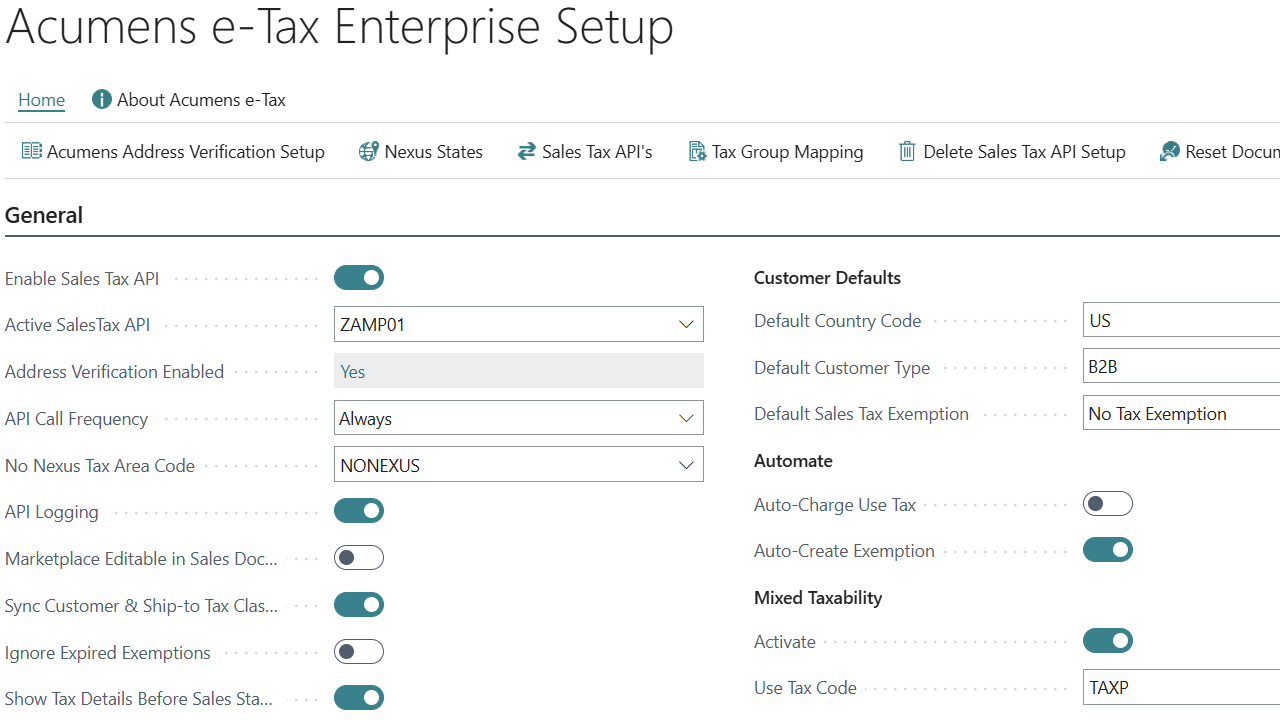Click the Delete Sales Tax API Setup trash icon
The image size is (1280, 720).
point(907,152)
